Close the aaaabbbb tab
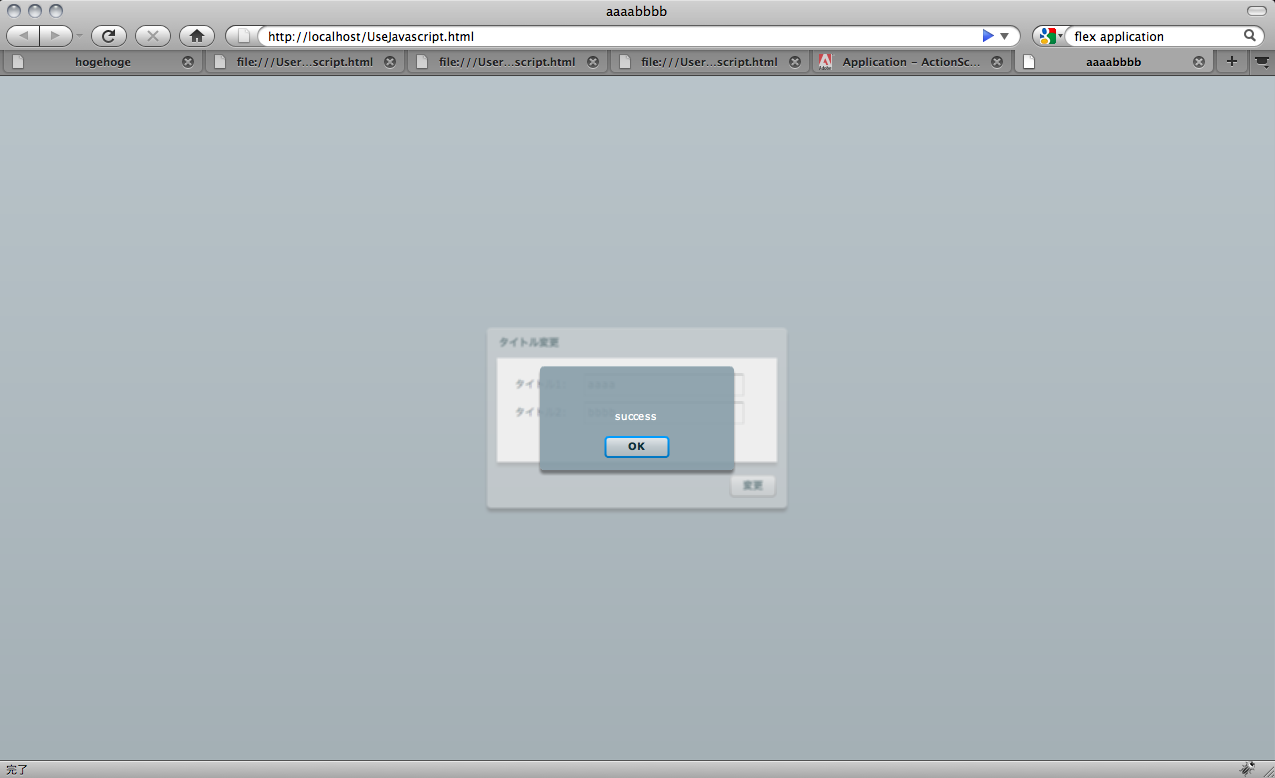This screenshot has height=778, width=1275. tap(1199, 62)
